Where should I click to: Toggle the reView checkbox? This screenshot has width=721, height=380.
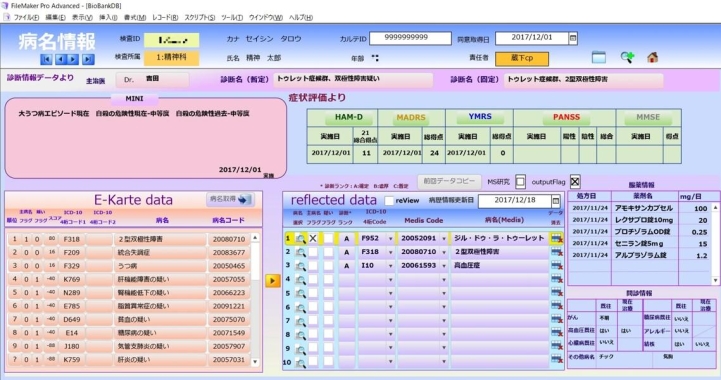[389, 201]
